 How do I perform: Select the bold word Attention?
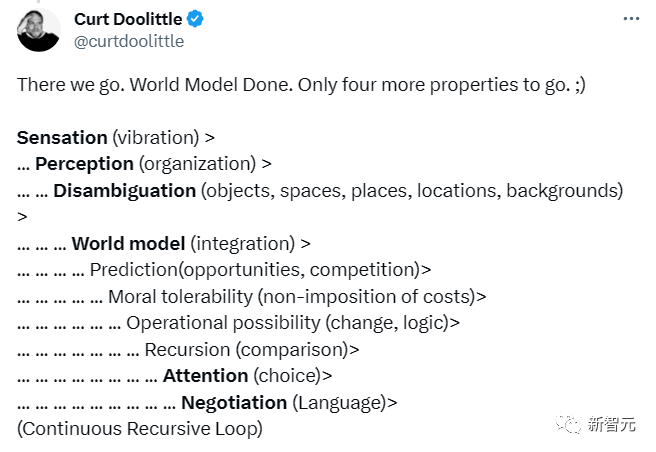(x=205, y=376)
